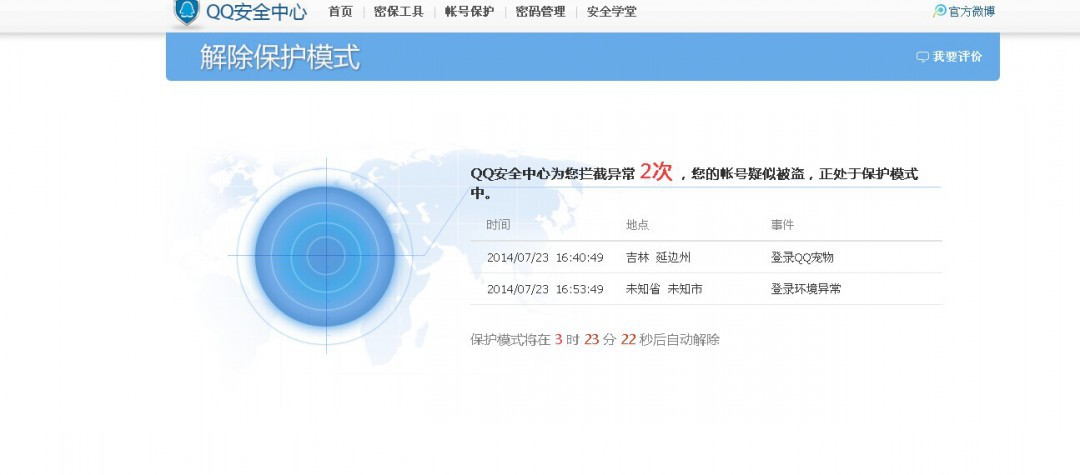Open the 首页 menu item
Screen dimensions: 1080x475
[340, 12]
